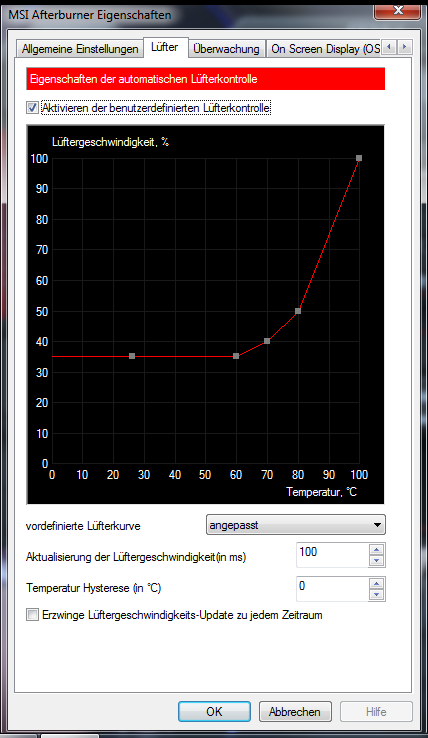The height and width of the screenshot is (738, 428).
Task: Select fan curve point at 100°C
Action: 359,158
